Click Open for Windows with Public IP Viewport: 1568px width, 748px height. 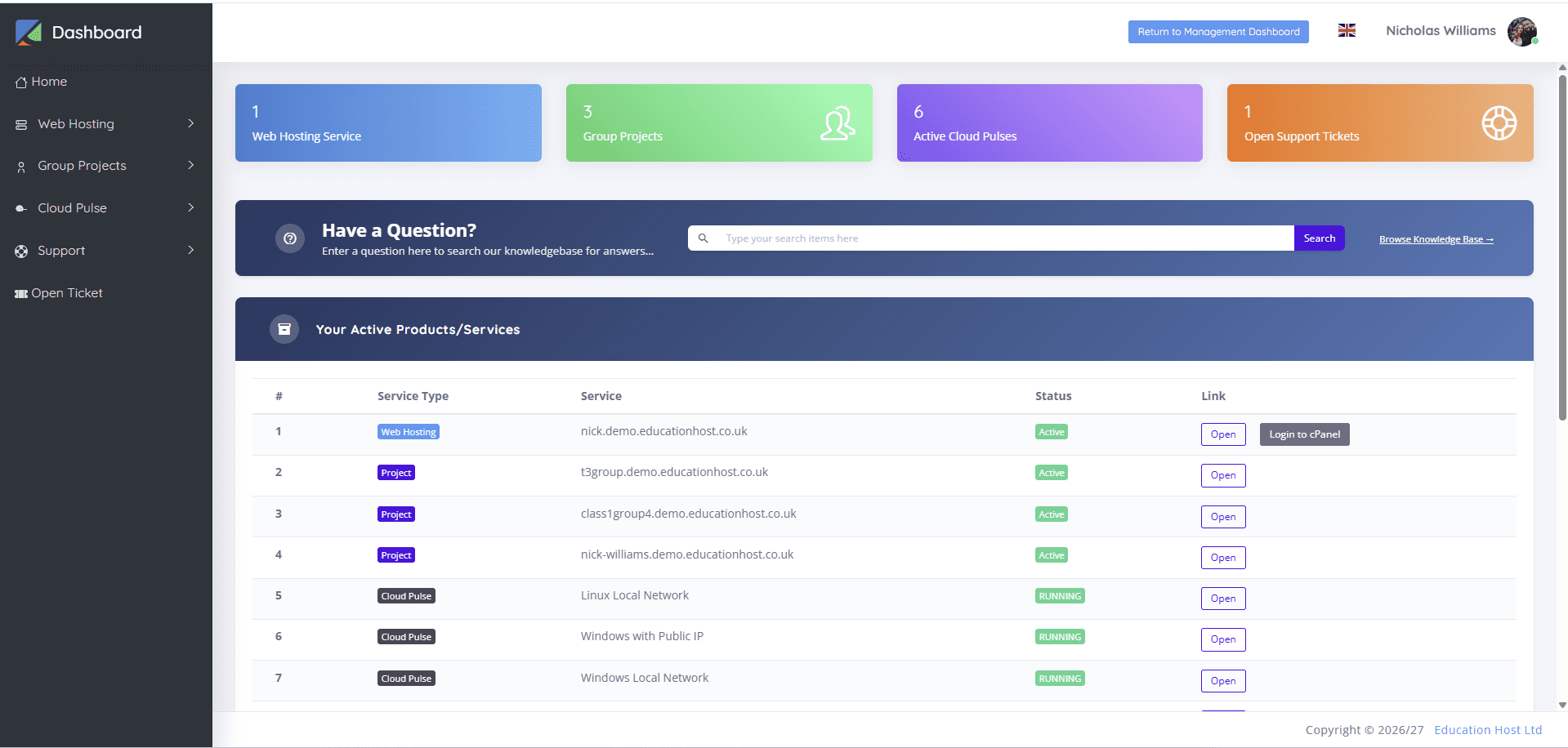pos(1223,639)
